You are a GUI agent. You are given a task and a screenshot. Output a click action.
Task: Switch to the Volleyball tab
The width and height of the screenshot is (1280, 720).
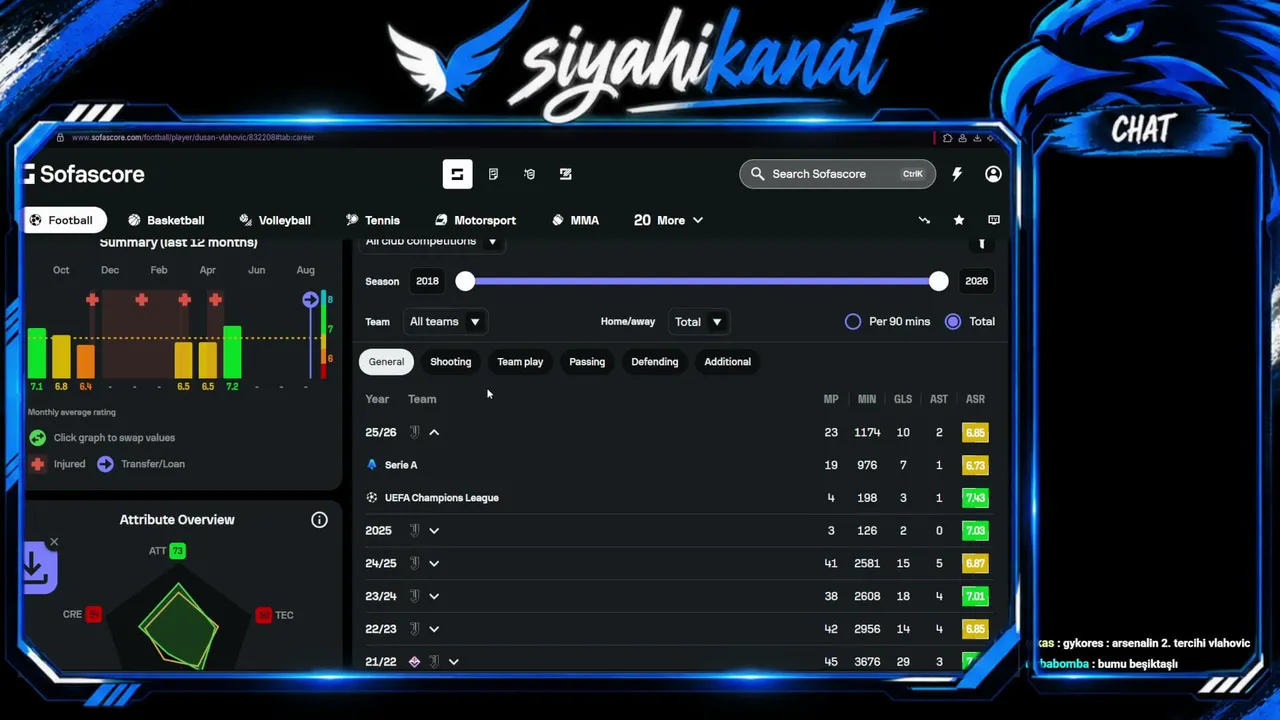(x=275, y=220)
